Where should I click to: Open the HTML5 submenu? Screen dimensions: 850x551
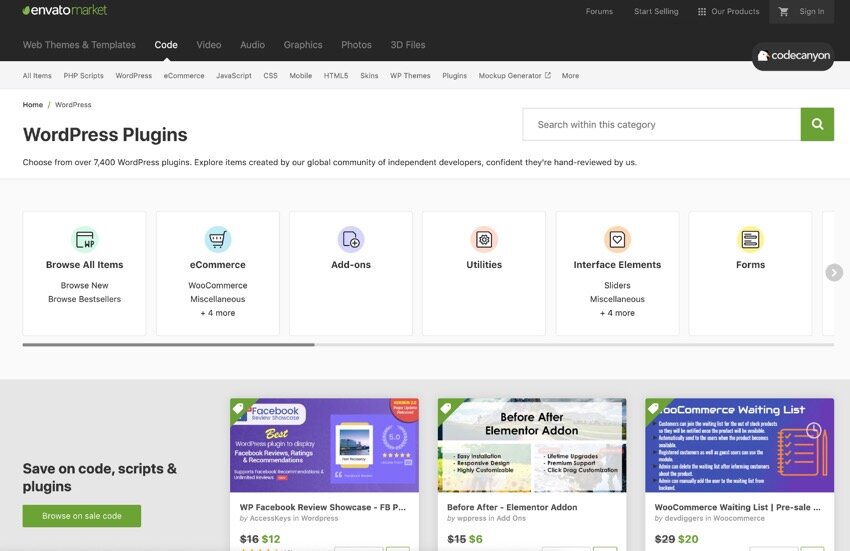point(336,75)
